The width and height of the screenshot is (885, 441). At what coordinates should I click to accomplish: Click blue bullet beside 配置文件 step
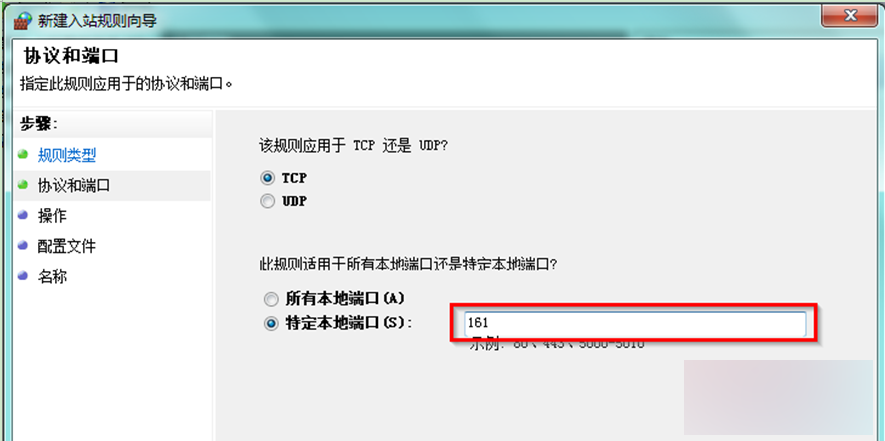point(23,246)
